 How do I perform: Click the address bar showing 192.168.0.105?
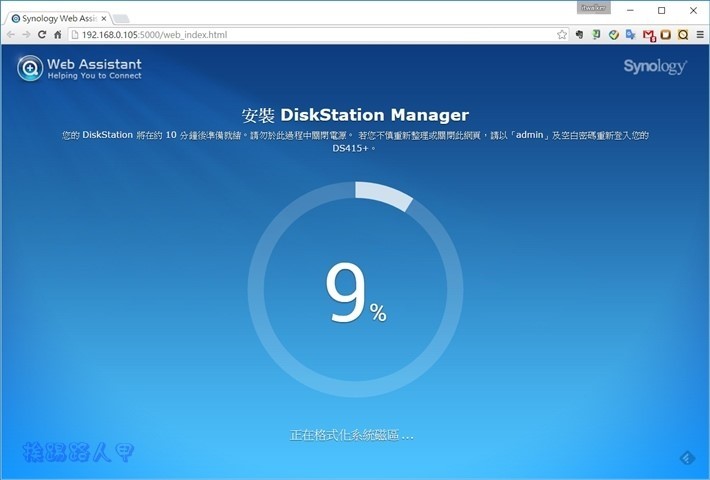300,34
